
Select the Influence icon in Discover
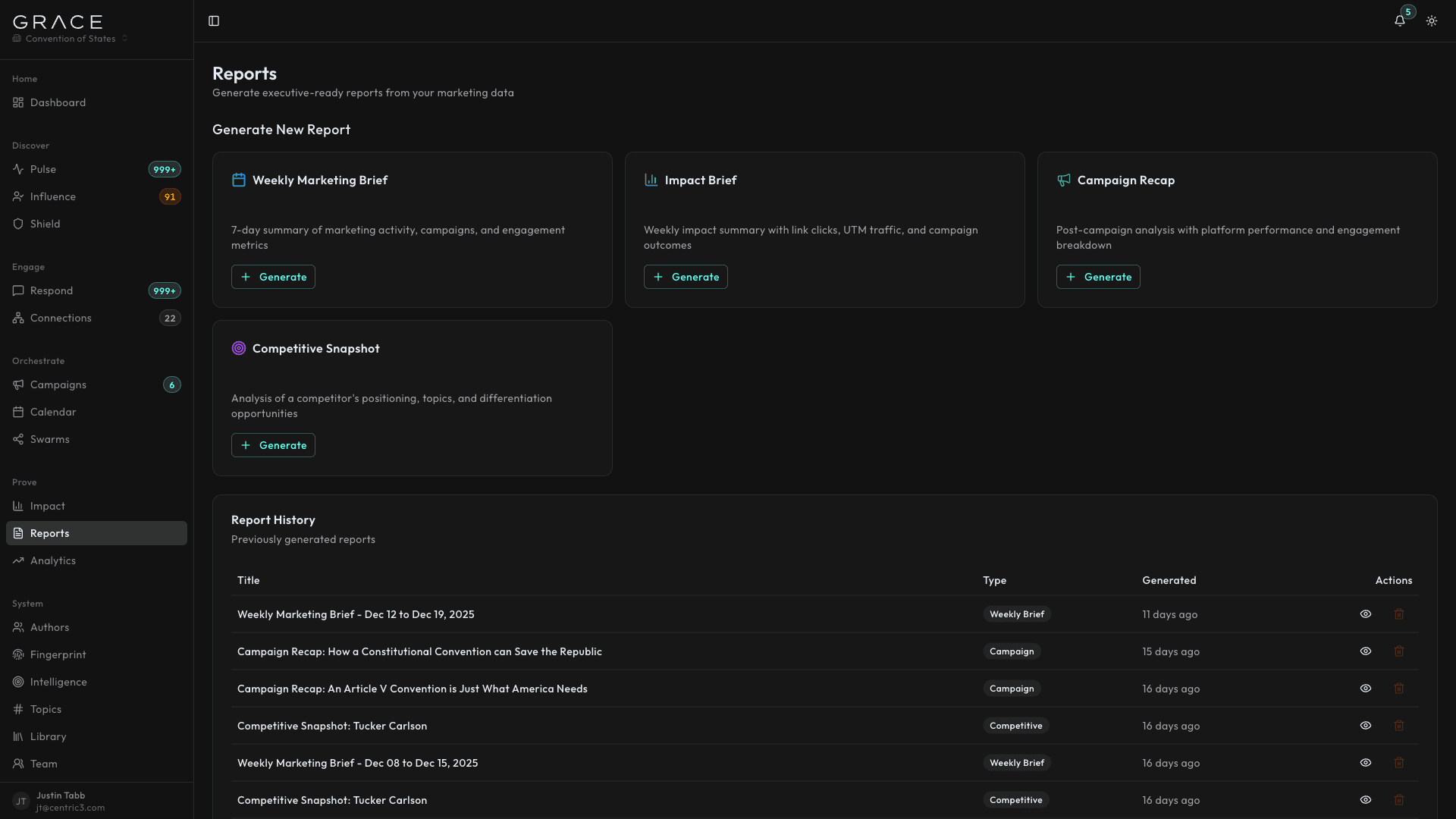point(19,196)
